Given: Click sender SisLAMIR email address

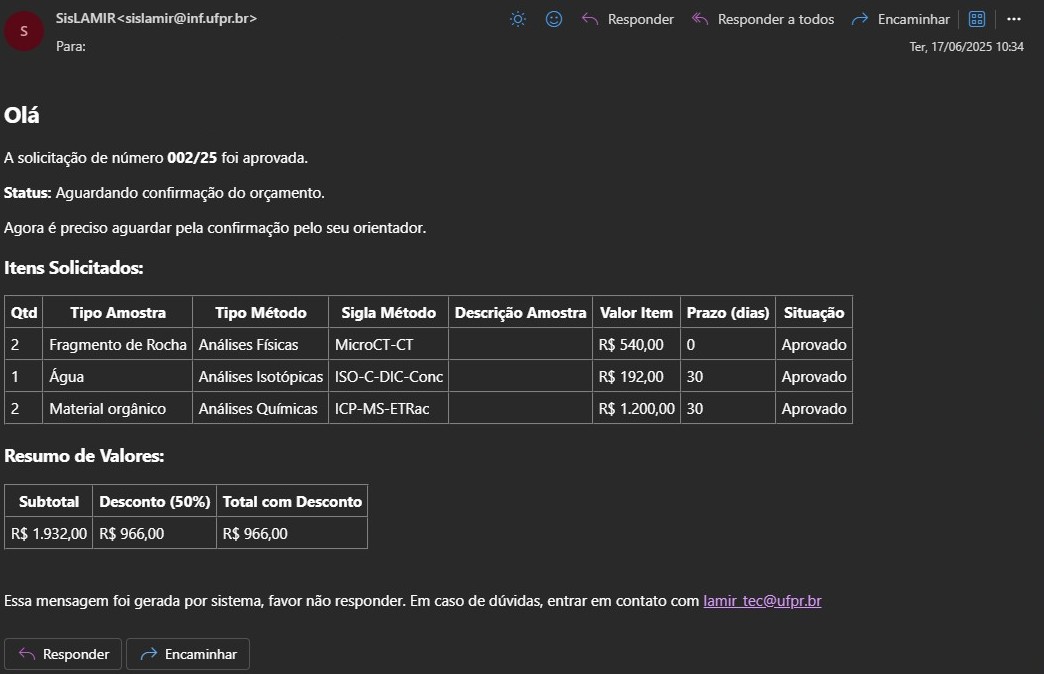Looking at the screenshot, I should [156, 19].
